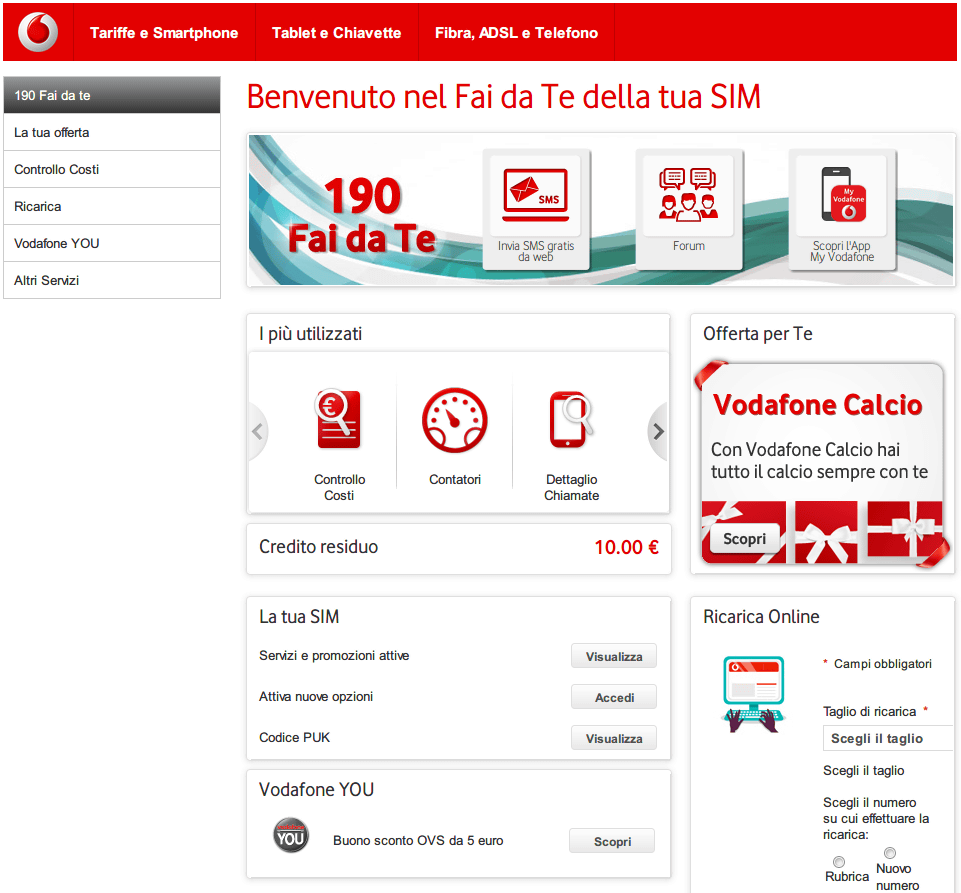Image resolution: width=961 pixels, height=893 pixels.
Task: Click the Credito residuo label
Action: (x=318, y=547)
